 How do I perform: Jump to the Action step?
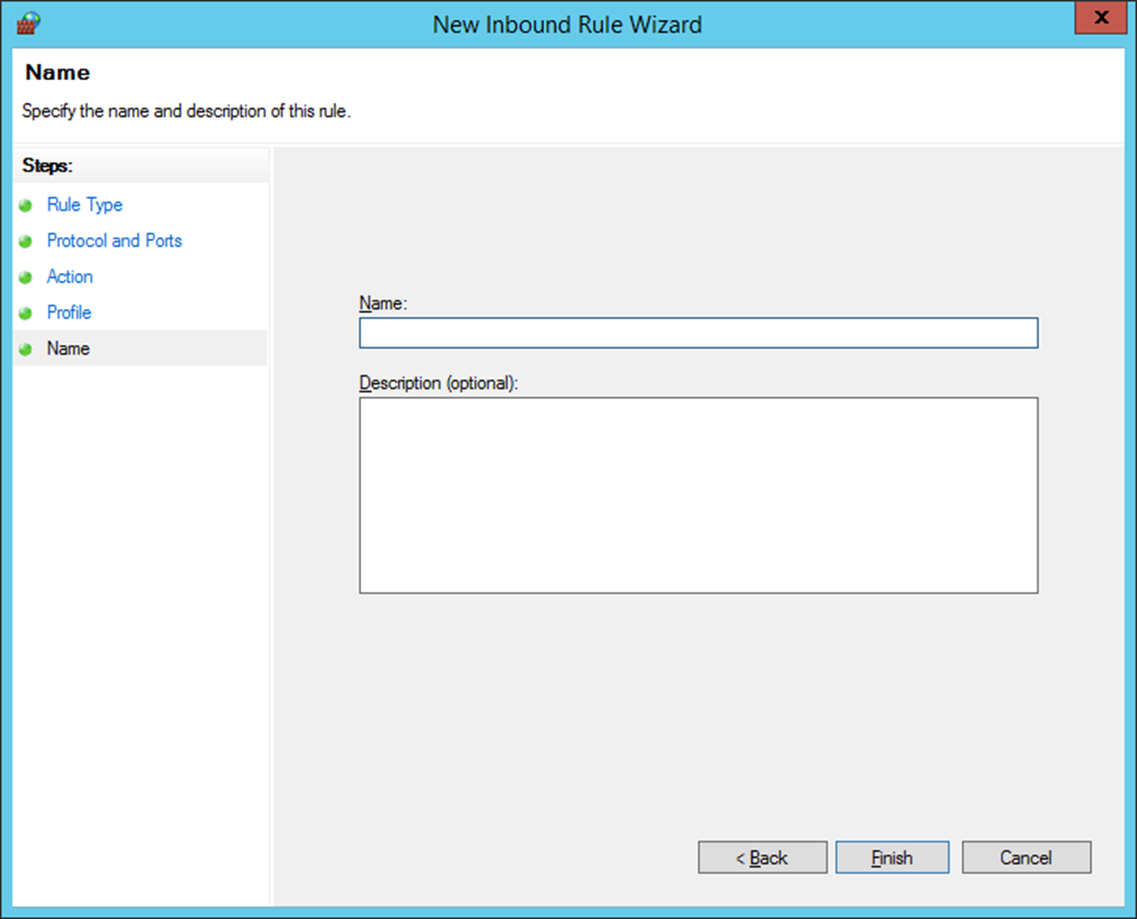pos(70,277)
